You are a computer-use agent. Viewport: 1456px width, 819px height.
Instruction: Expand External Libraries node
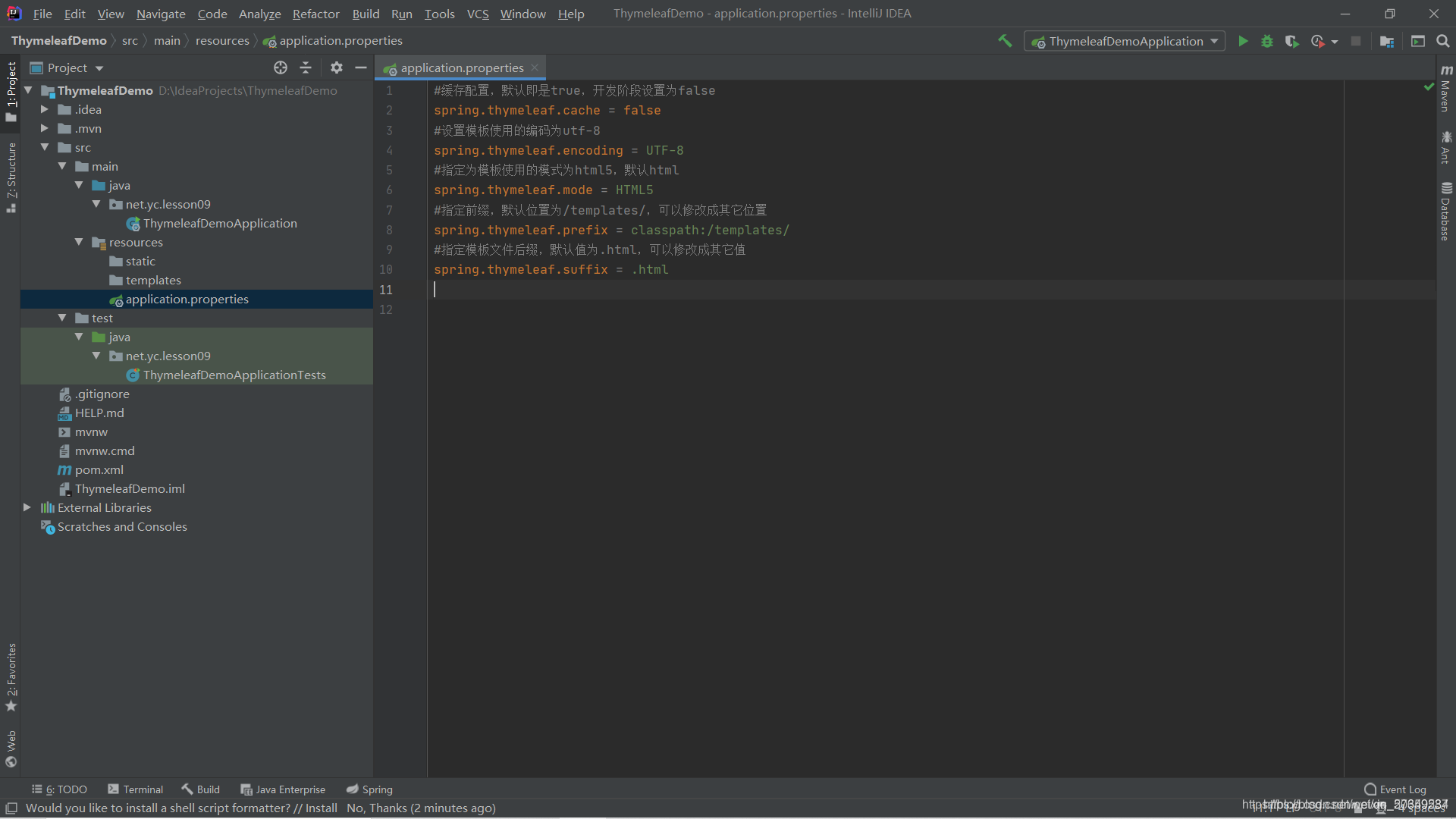click(x=27, y=507)
